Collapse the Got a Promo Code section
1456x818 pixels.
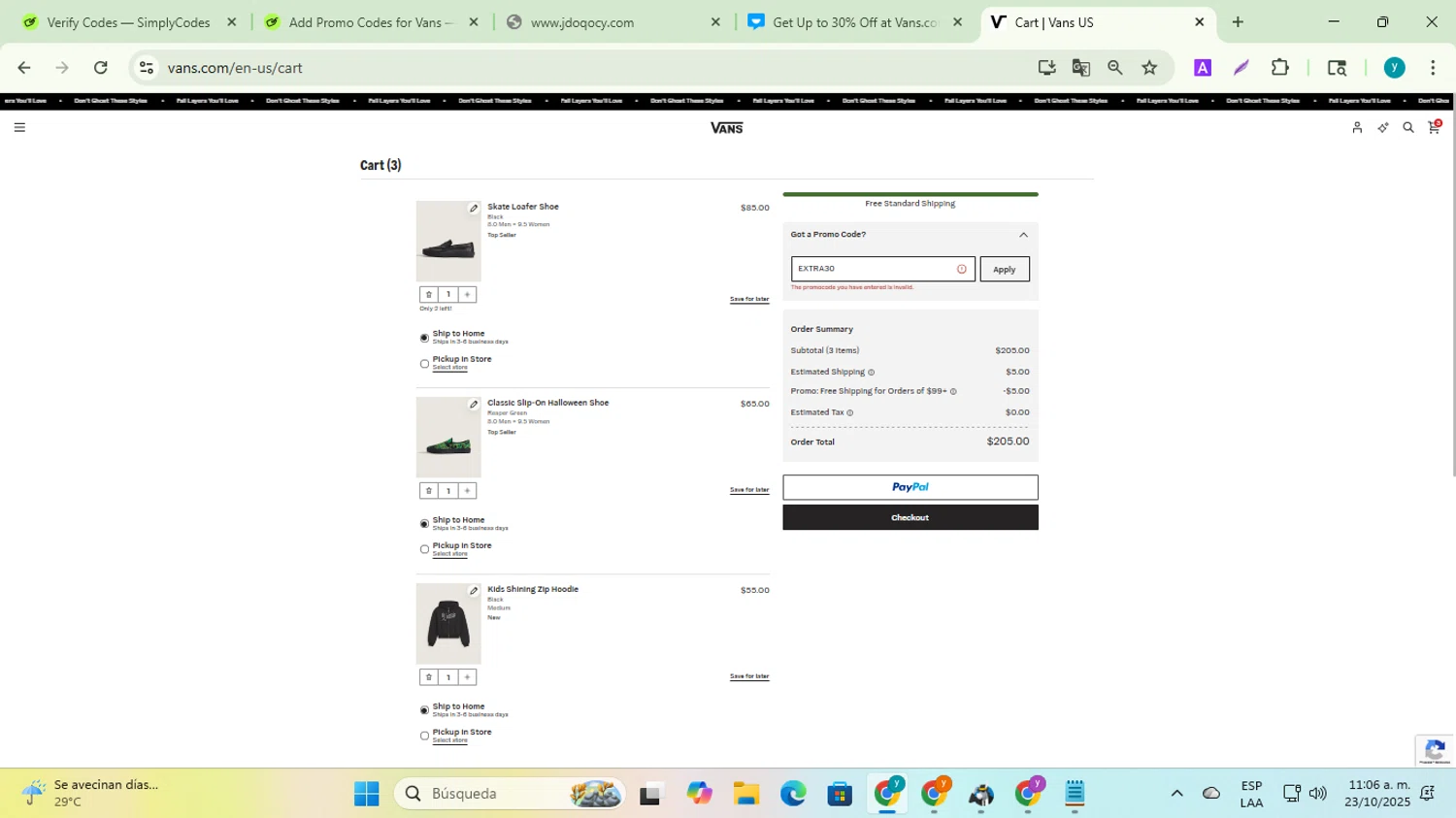coord(1023,235)
